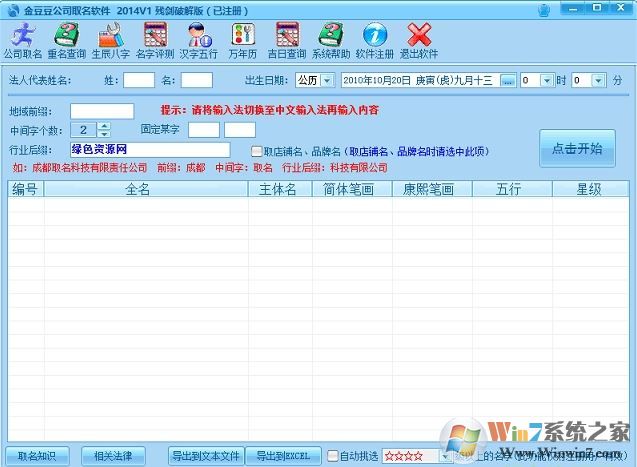Expand the hour dropdown before 时
The height and width of the screenshot is (467, 637).
tap(547, 80)
